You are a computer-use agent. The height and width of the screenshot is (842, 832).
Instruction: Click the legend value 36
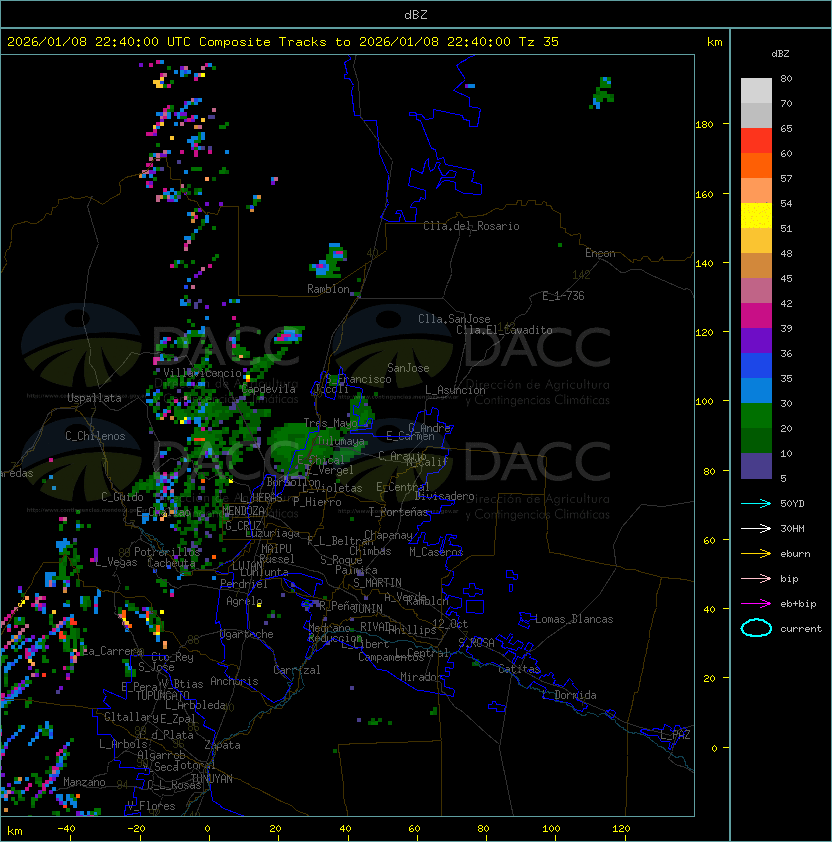(x=786, y=353)
